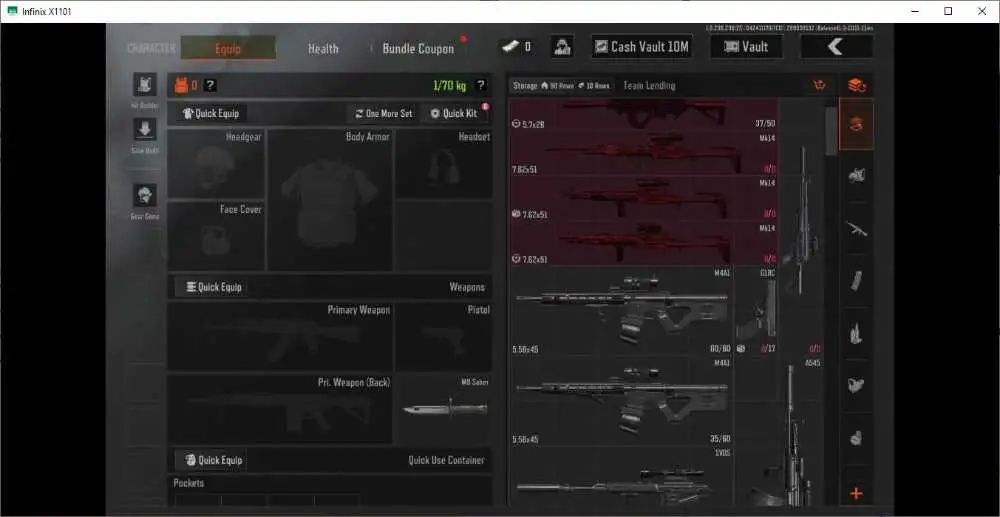Select the Pri. Weapon (Back) slot
The image size is (1000, 517).
(280, 409)
